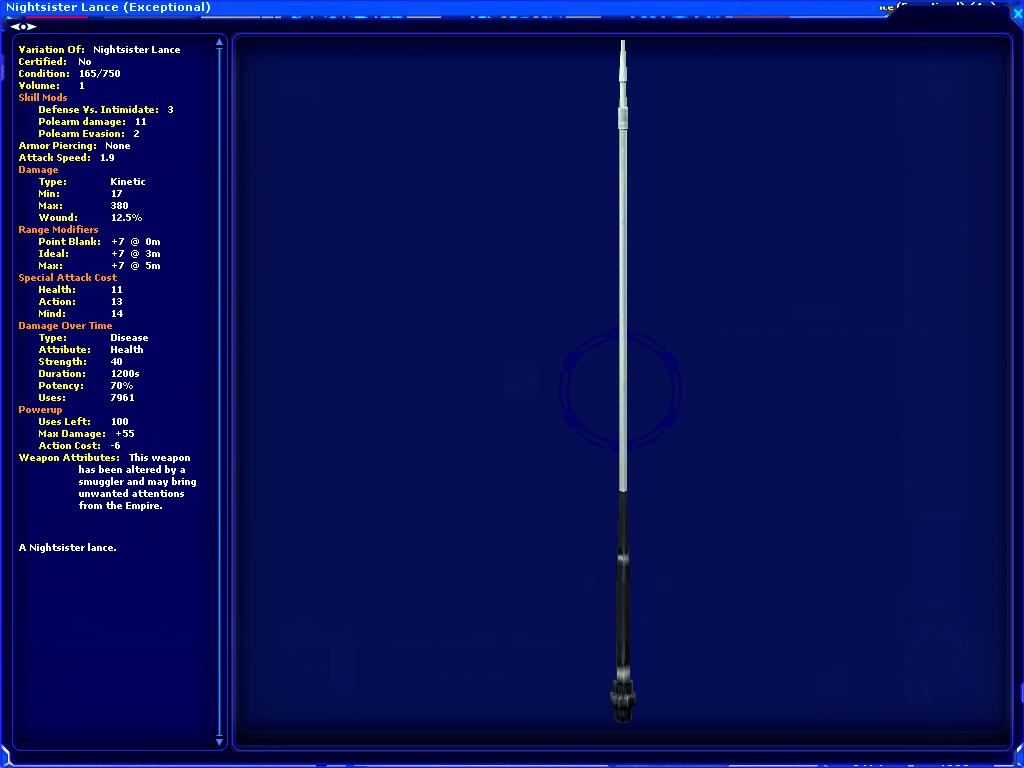Screen dimensions: 1024x768
Task: Click the 'Condition: 165/750' value
Action: (x=99, y=74)
